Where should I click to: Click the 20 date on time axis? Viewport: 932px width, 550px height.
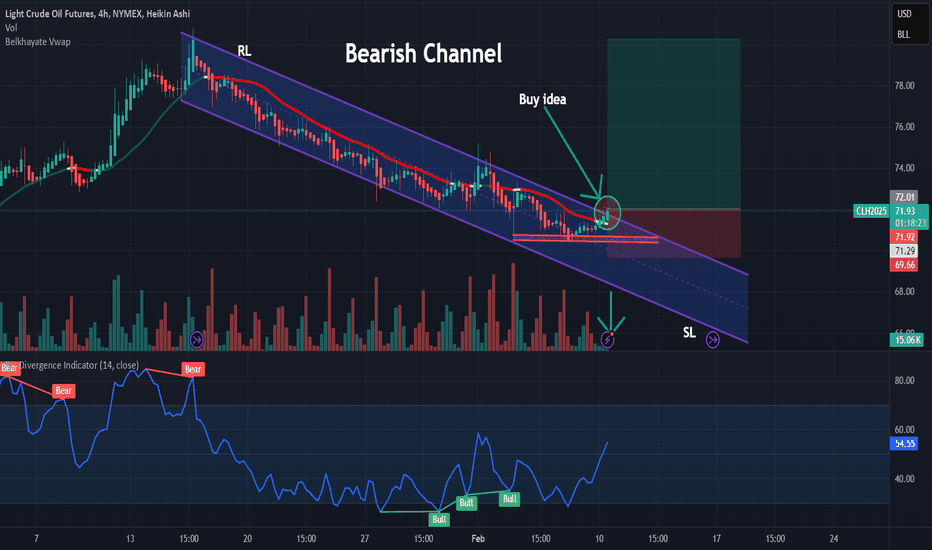click(247, 539)
